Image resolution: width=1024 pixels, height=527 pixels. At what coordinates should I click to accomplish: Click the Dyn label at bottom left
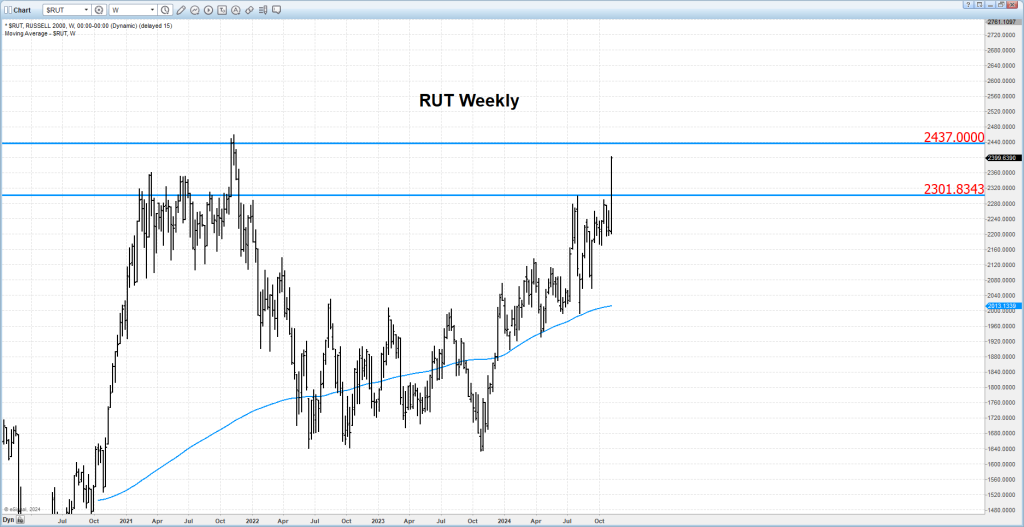coord(8,520)
